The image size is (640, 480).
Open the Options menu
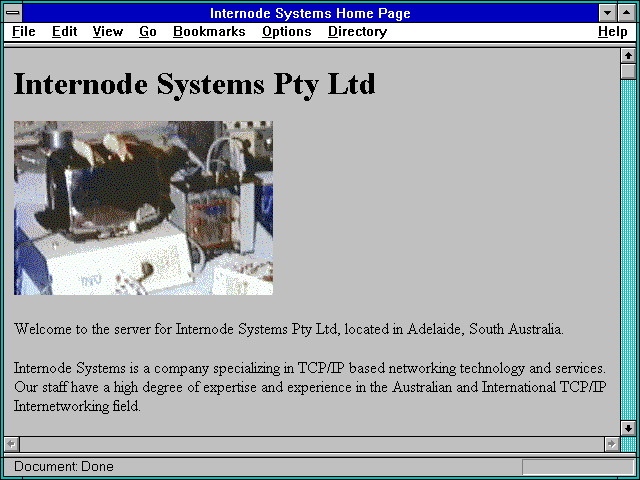tap(287, 32)
